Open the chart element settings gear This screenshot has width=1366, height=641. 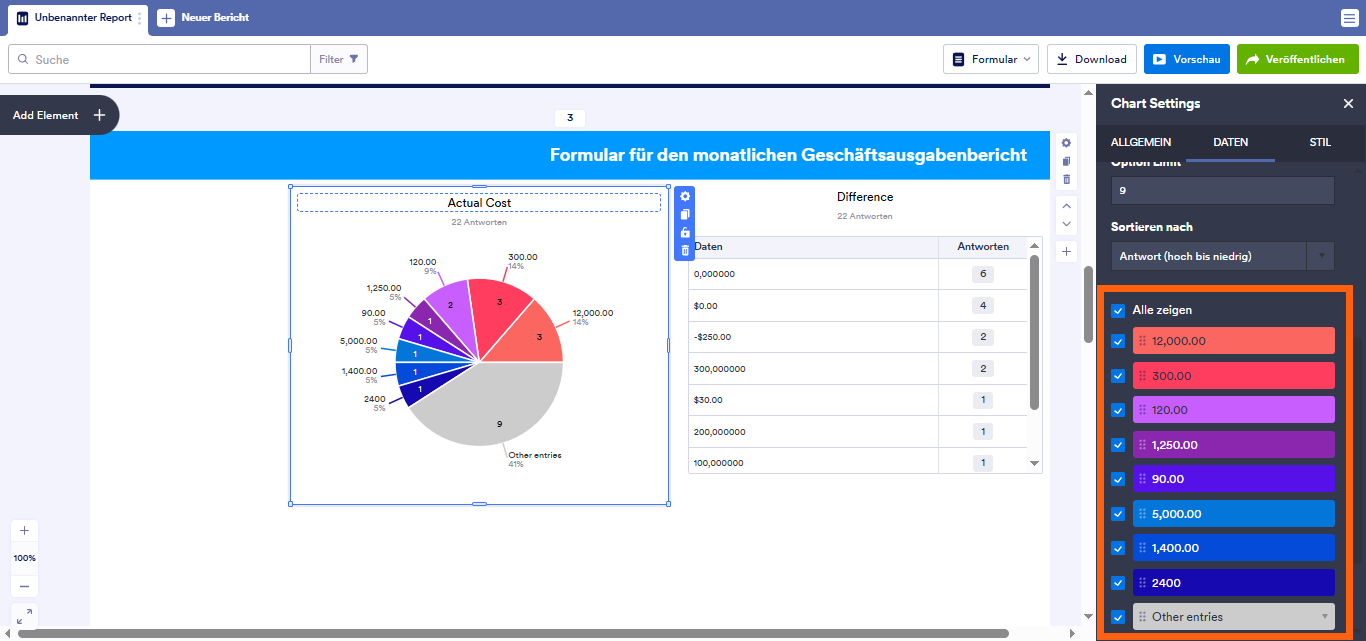[685, 197]
